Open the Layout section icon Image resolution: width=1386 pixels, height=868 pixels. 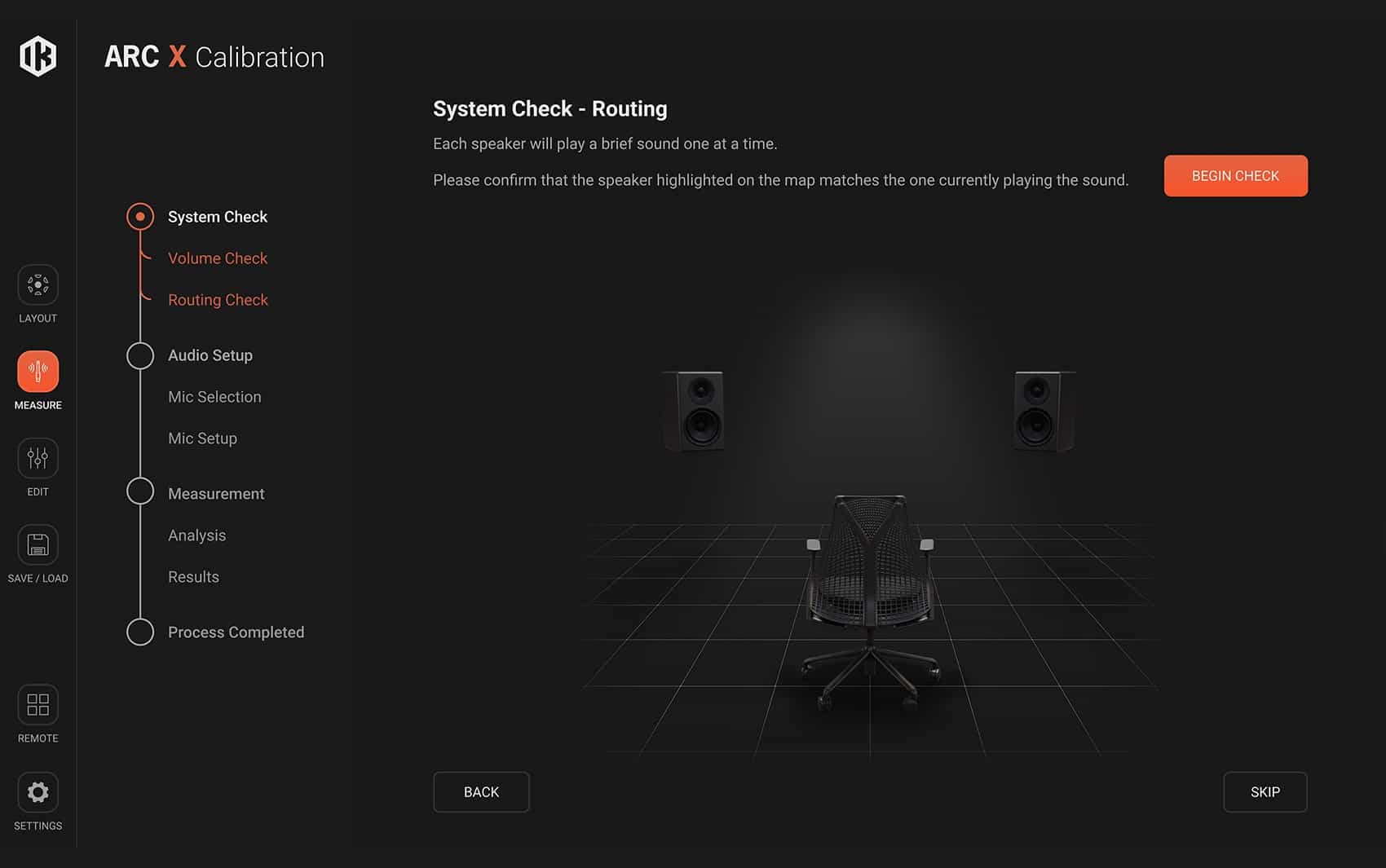click(38, 284)
